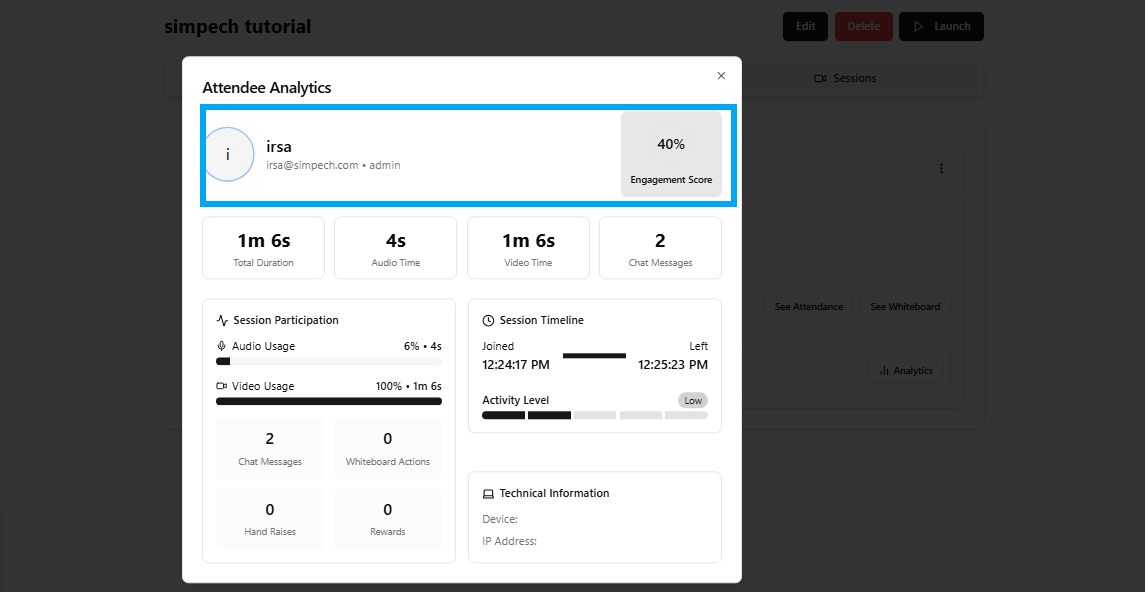Open See Attendance
1145x592 pixels.
tap(808, 307)
